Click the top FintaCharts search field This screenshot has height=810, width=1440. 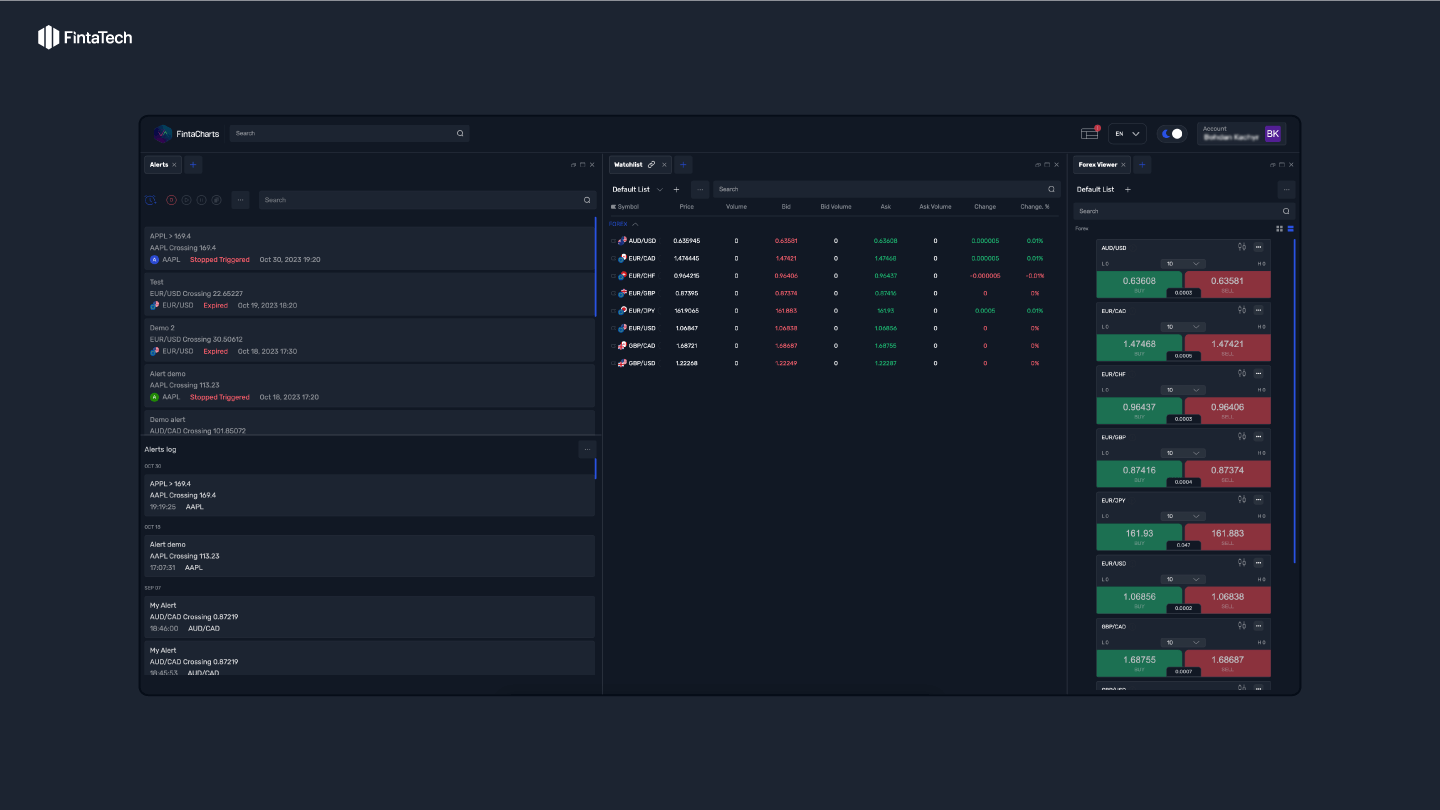click(349, 133)
